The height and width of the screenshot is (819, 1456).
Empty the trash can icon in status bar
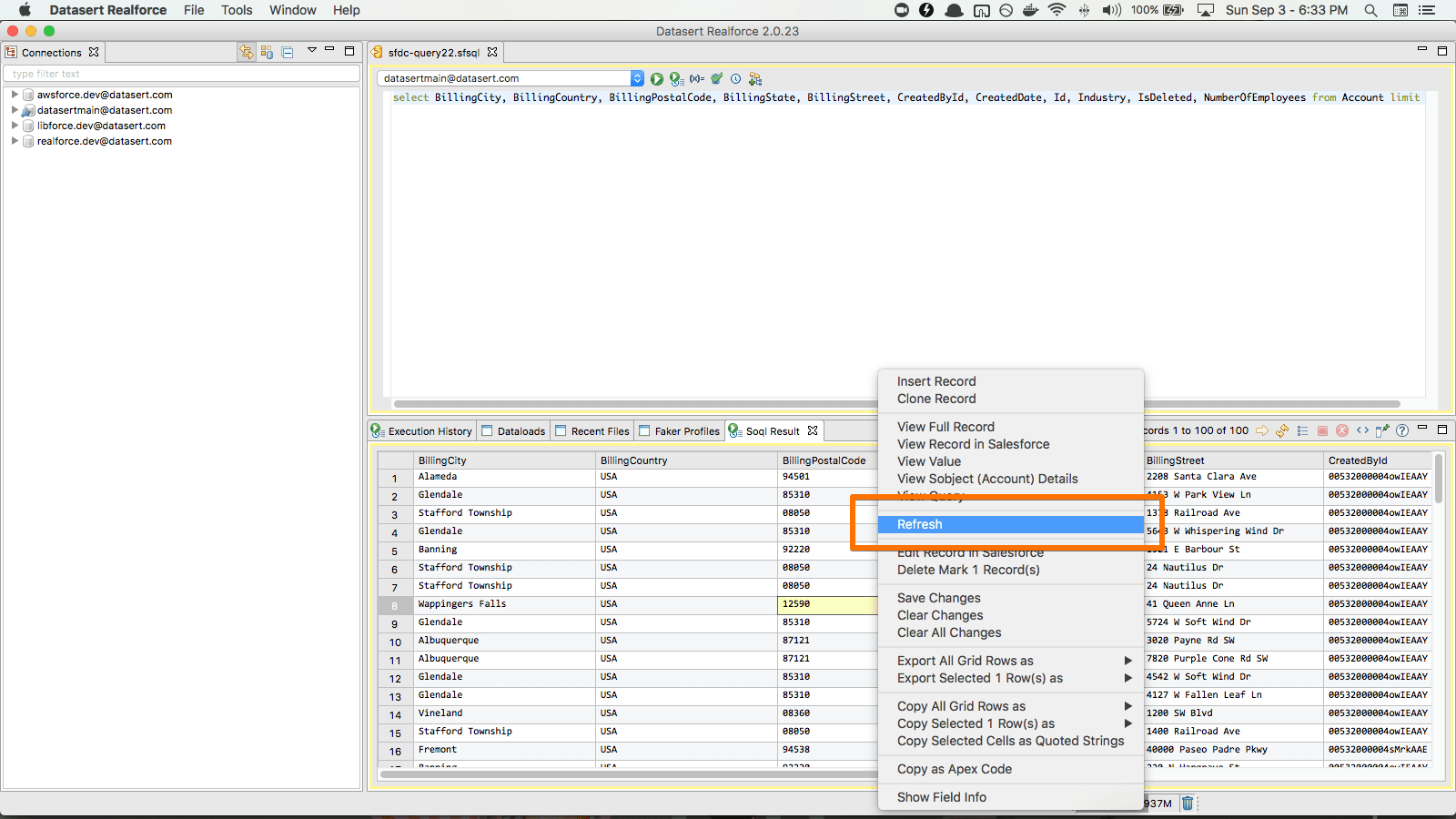click(x=1188, y=803)
